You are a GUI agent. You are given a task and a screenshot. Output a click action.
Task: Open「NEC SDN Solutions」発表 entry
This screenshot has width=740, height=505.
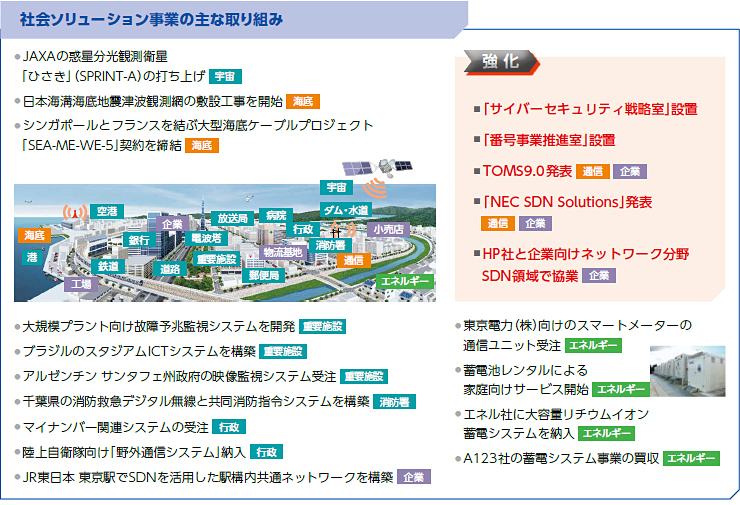click(x=567, y=202)
